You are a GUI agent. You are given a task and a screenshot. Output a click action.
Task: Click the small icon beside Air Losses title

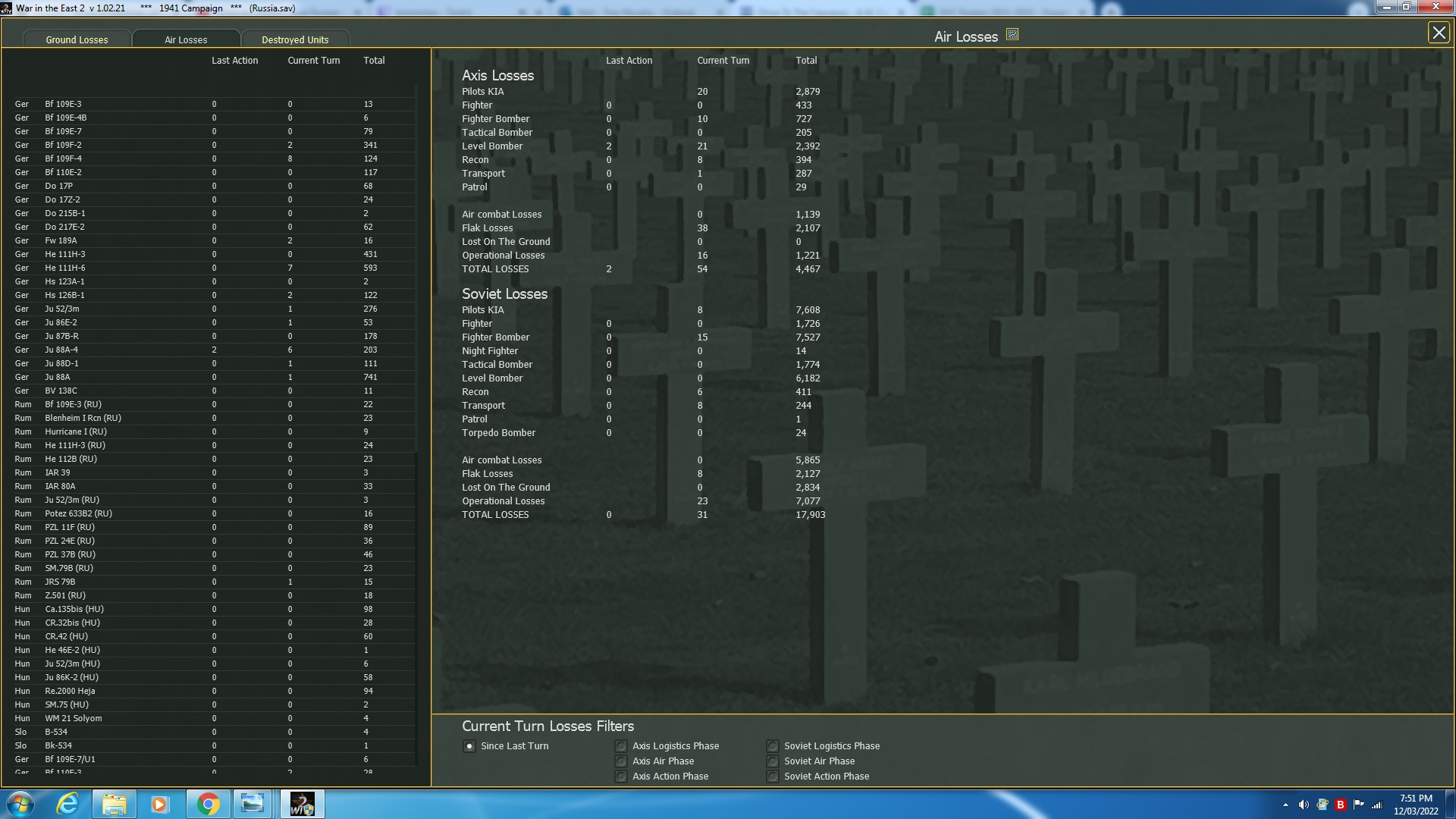(1012, 35)
